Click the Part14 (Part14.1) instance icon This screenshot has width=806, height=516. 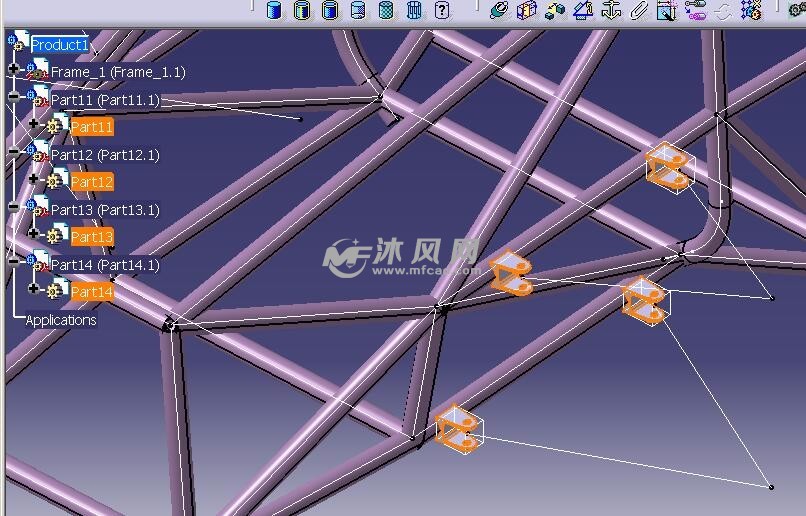pyautogui.click(x=38, y=262)
